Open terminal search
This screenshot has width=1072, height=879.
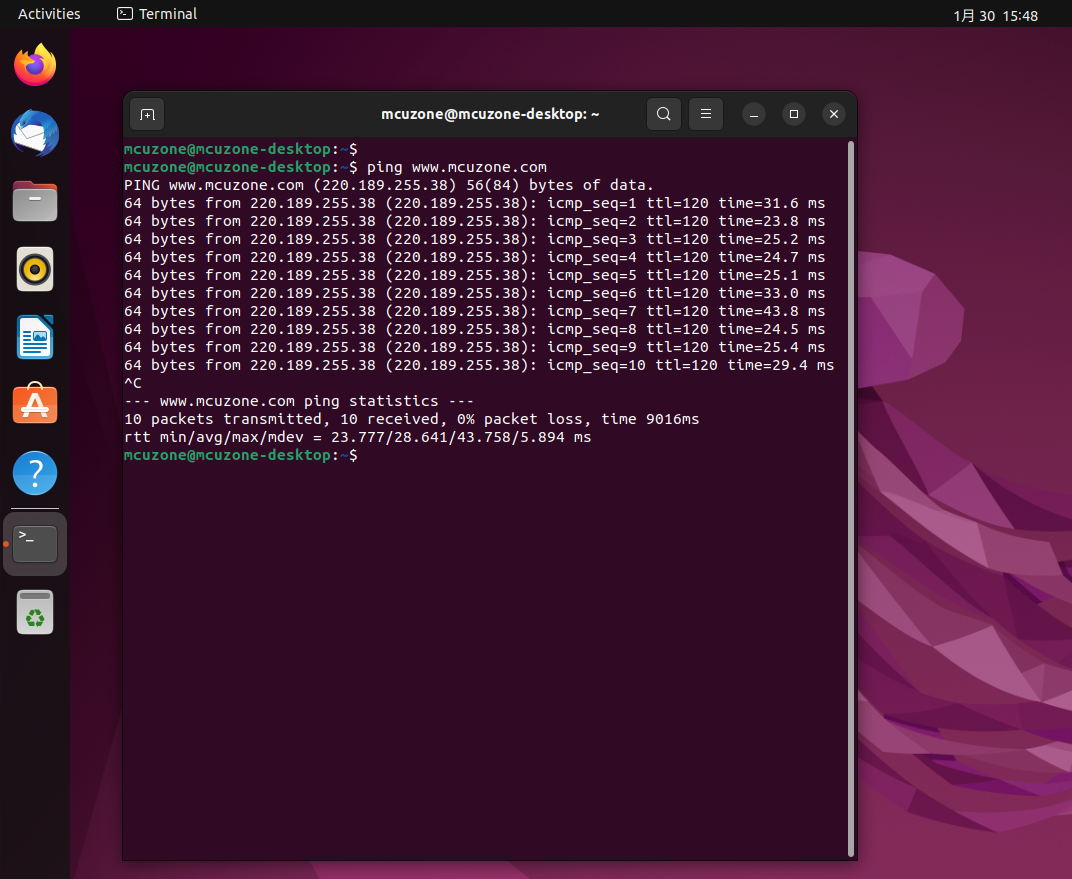click(663, 114)
